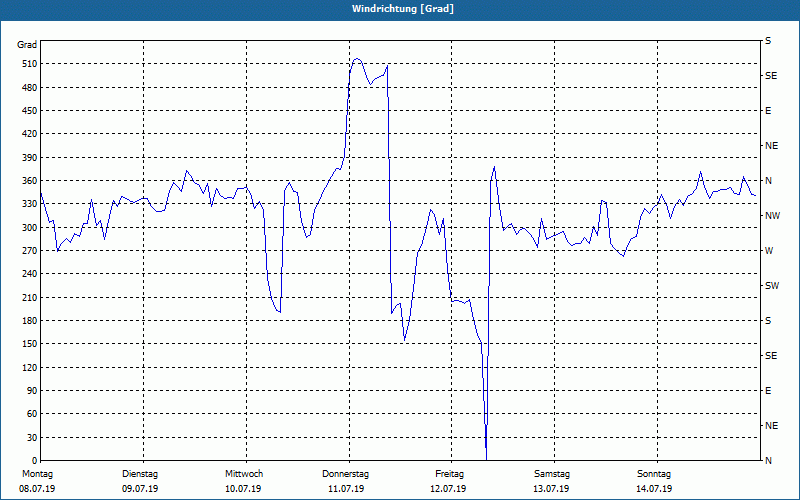Select the Donnerstag day label
Screen dimensions: 800x500
coord(345,474)
